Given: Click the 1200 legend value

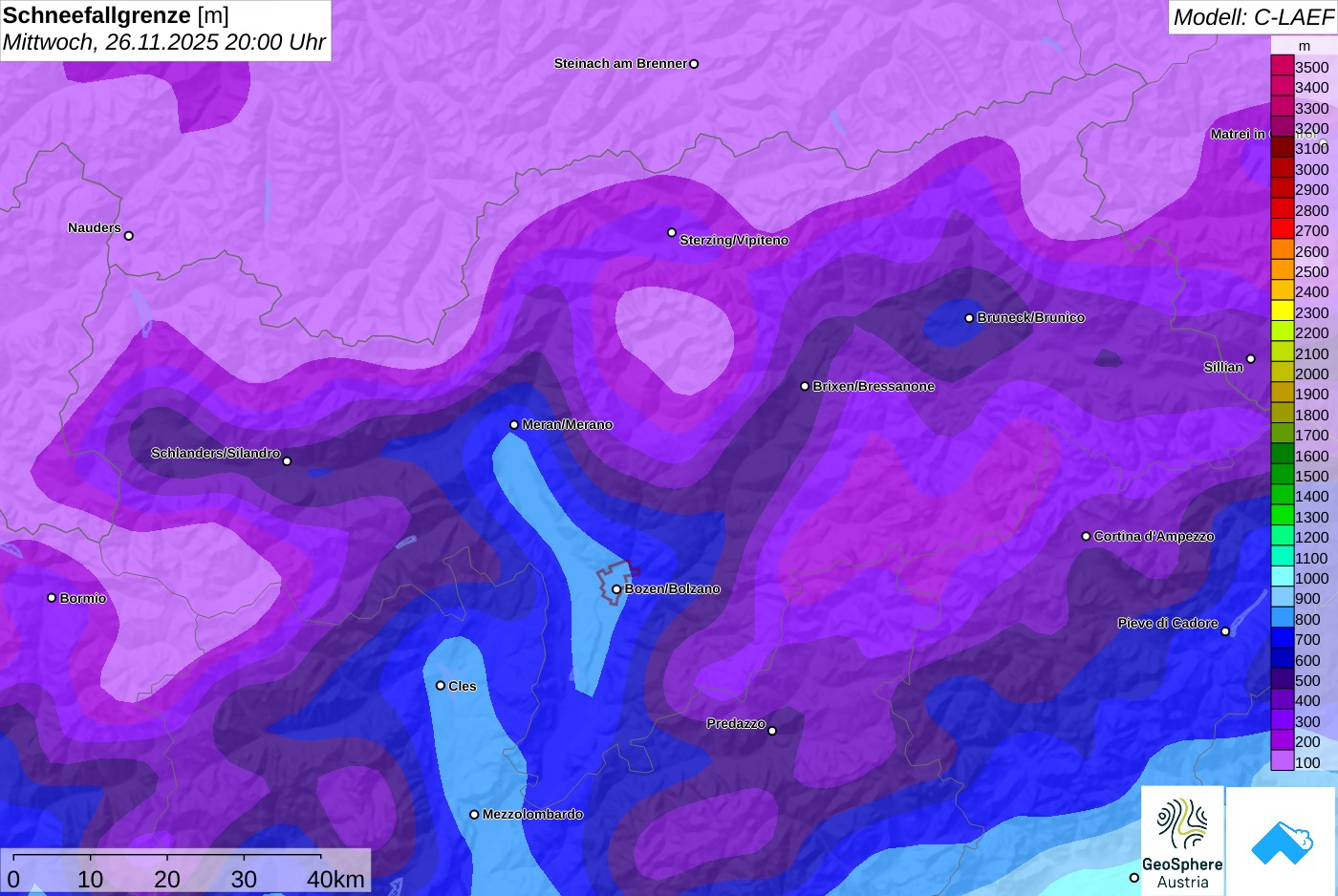Looking at the screenshot, I should pos(1312,538).
